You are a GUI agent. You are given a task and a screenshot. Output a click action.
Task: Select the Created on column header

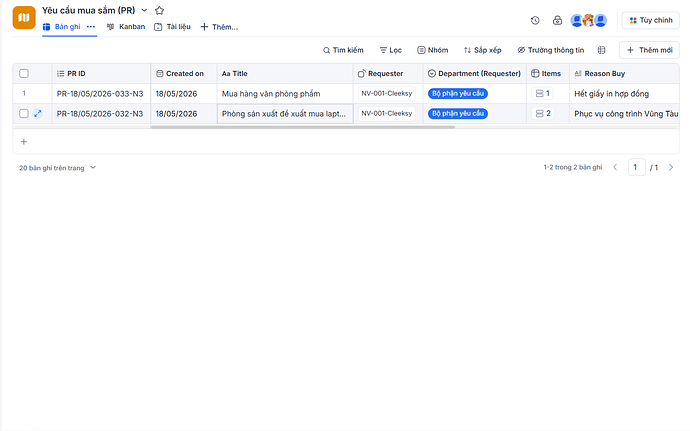click(184, 74)
